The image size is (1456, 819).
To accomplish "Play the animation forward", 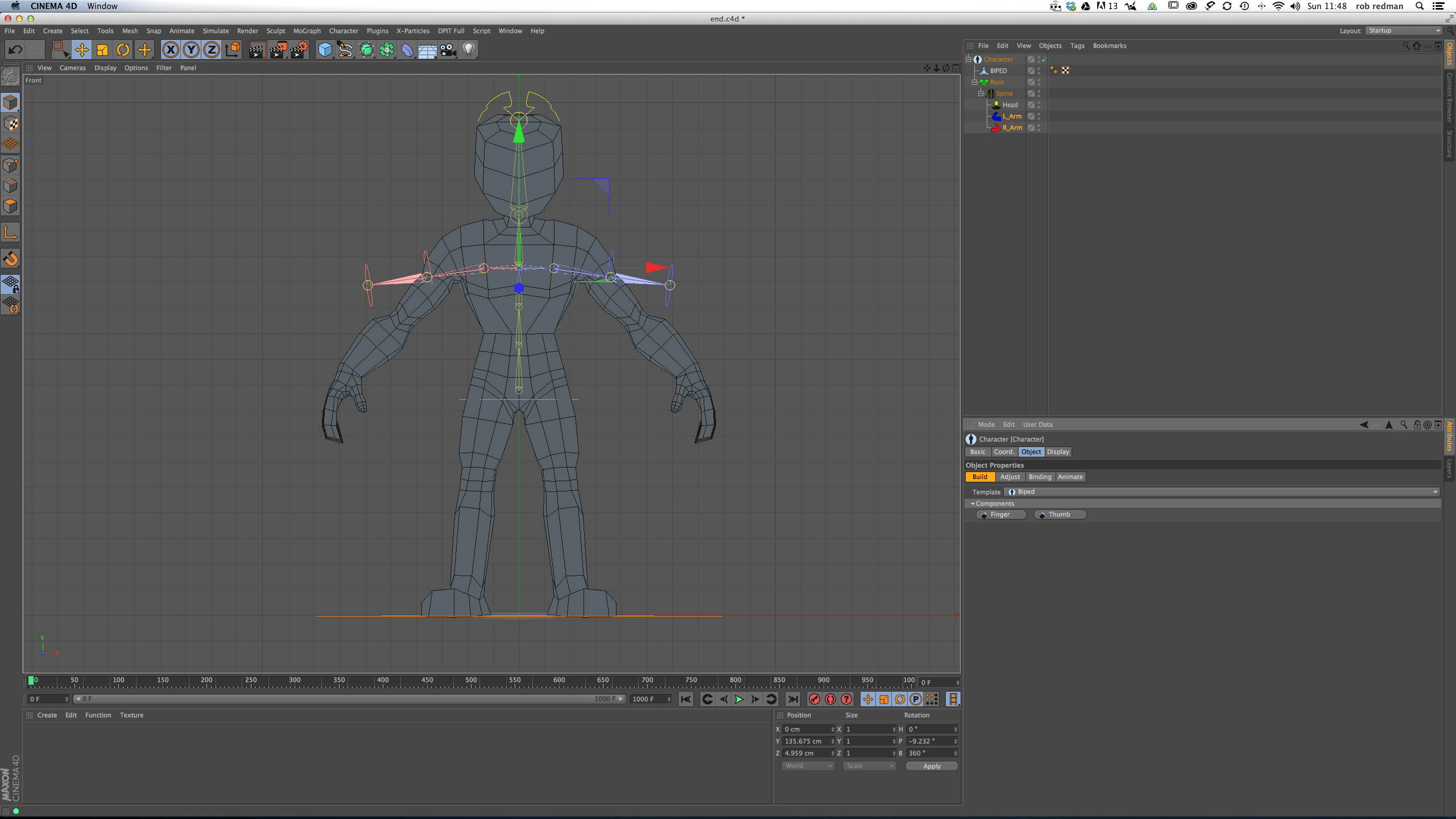I will pos(739,700).
